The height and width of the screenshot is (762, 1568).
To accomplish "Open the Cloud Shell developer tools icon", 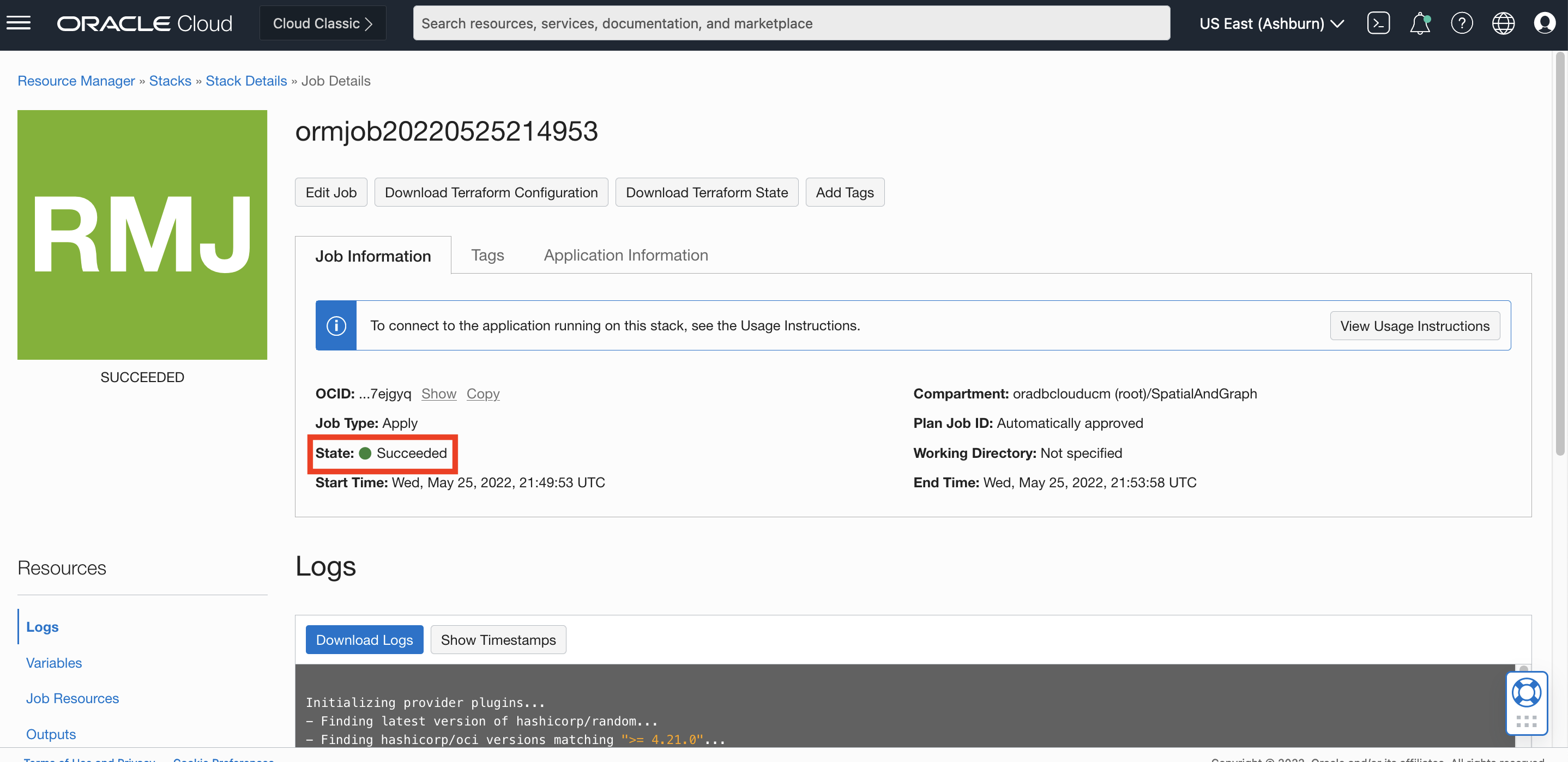I will coord(1378,23).
